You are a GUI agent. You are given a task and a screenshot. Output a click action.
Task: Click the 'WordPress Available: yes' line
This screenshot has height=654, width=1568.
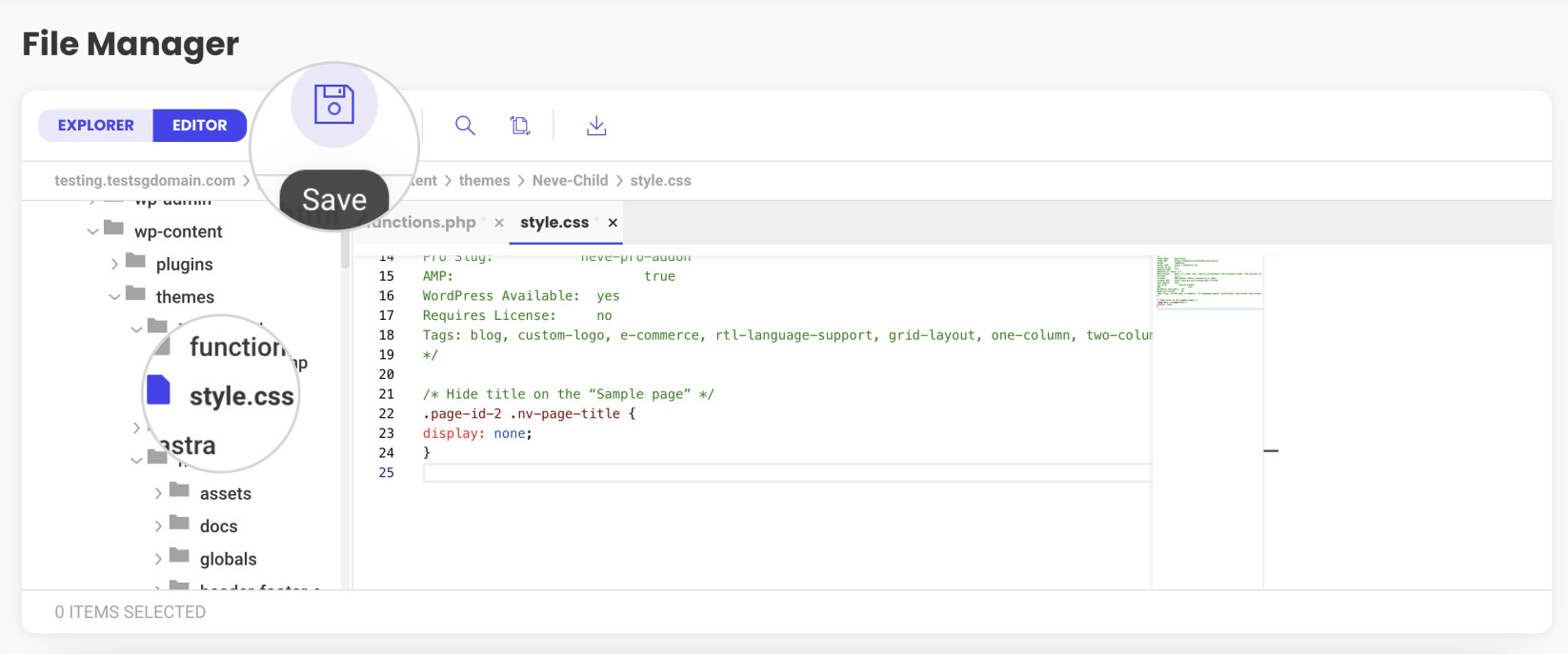(521, 296)
